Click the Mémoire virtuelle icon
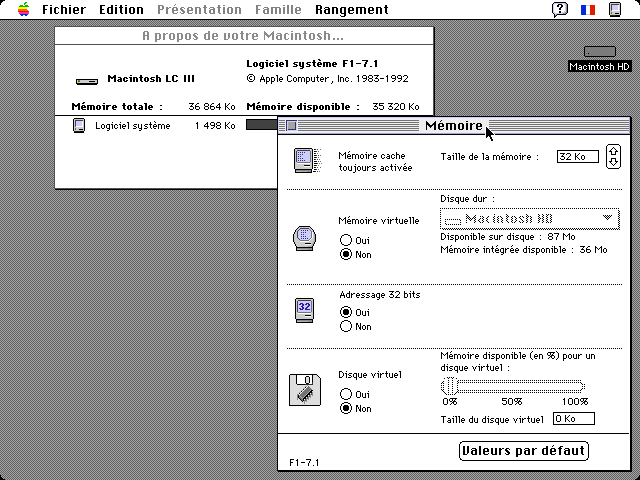Viewport: 640px width, 480px height. [x=304, y=238]
